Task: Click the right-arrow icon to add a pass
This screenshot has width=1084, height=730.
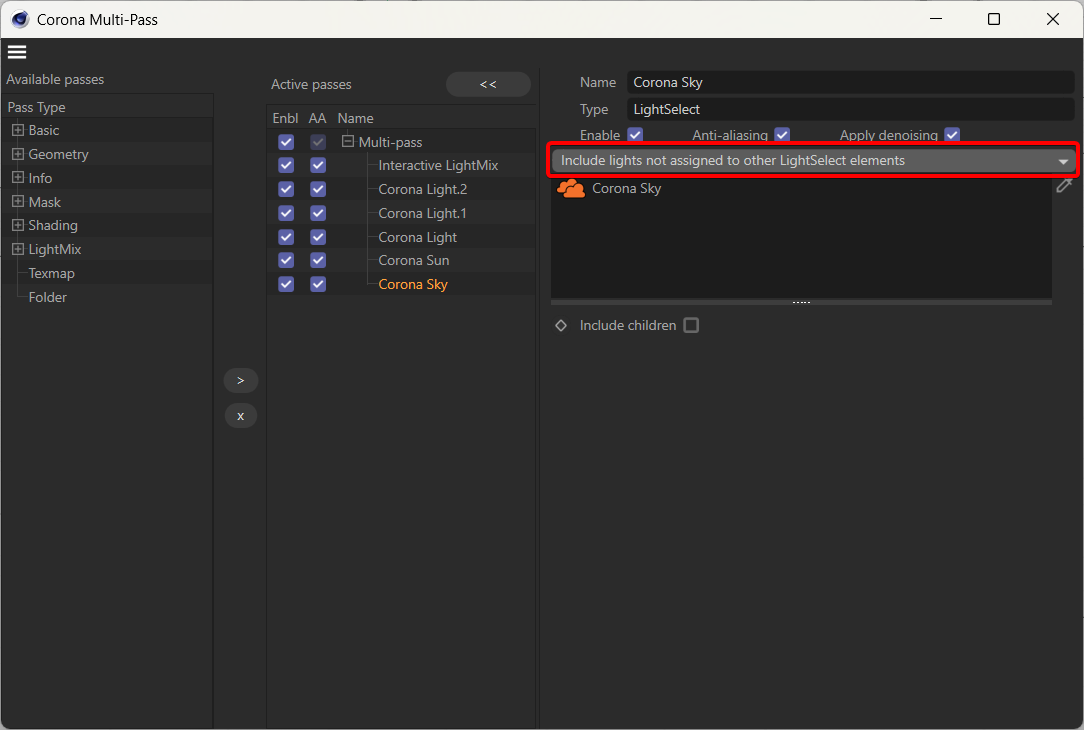Action: click(x=240, y=380)
